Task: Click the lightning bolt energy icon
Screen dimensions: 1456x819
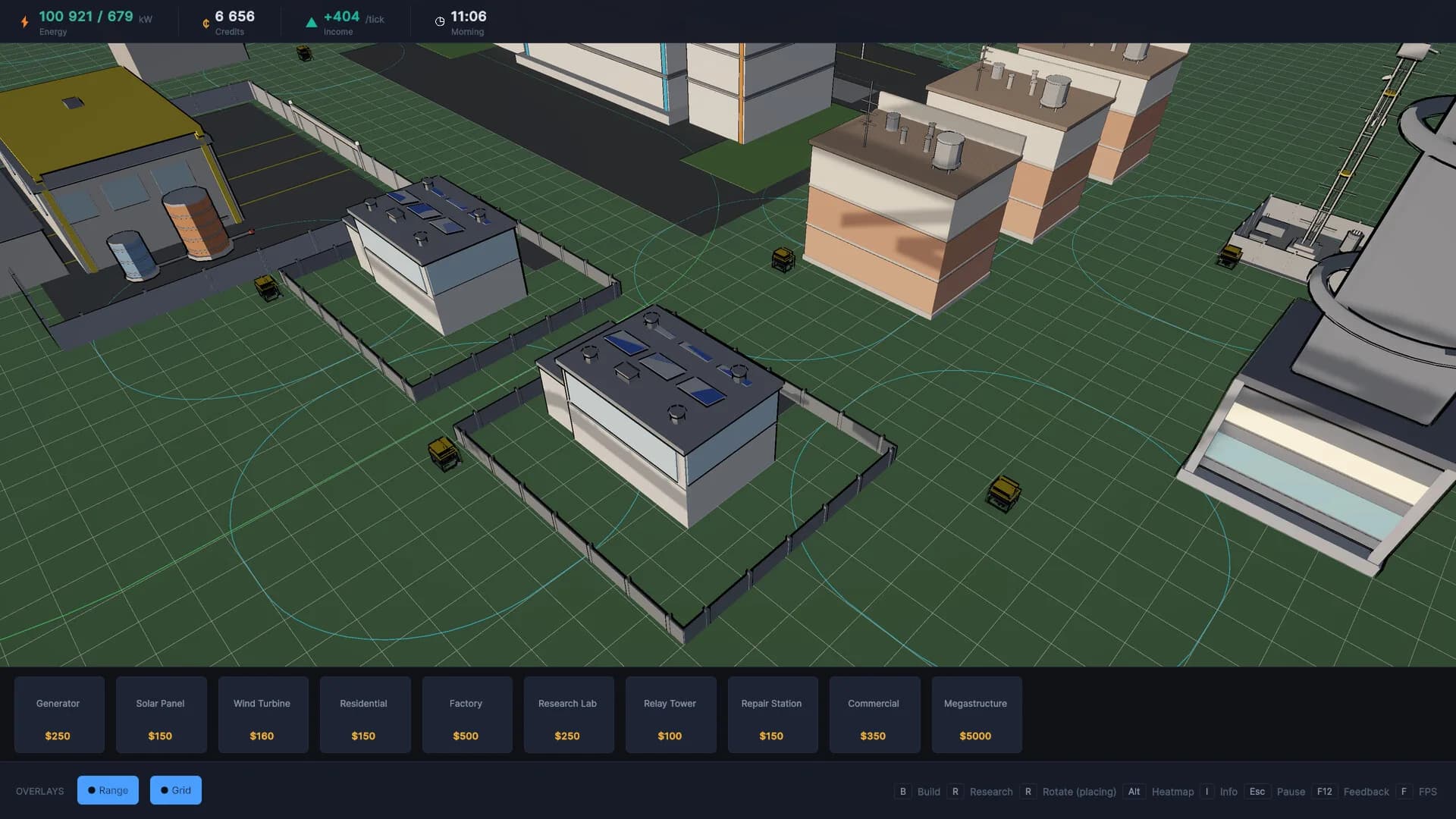Action: click(x=24, y=22)
